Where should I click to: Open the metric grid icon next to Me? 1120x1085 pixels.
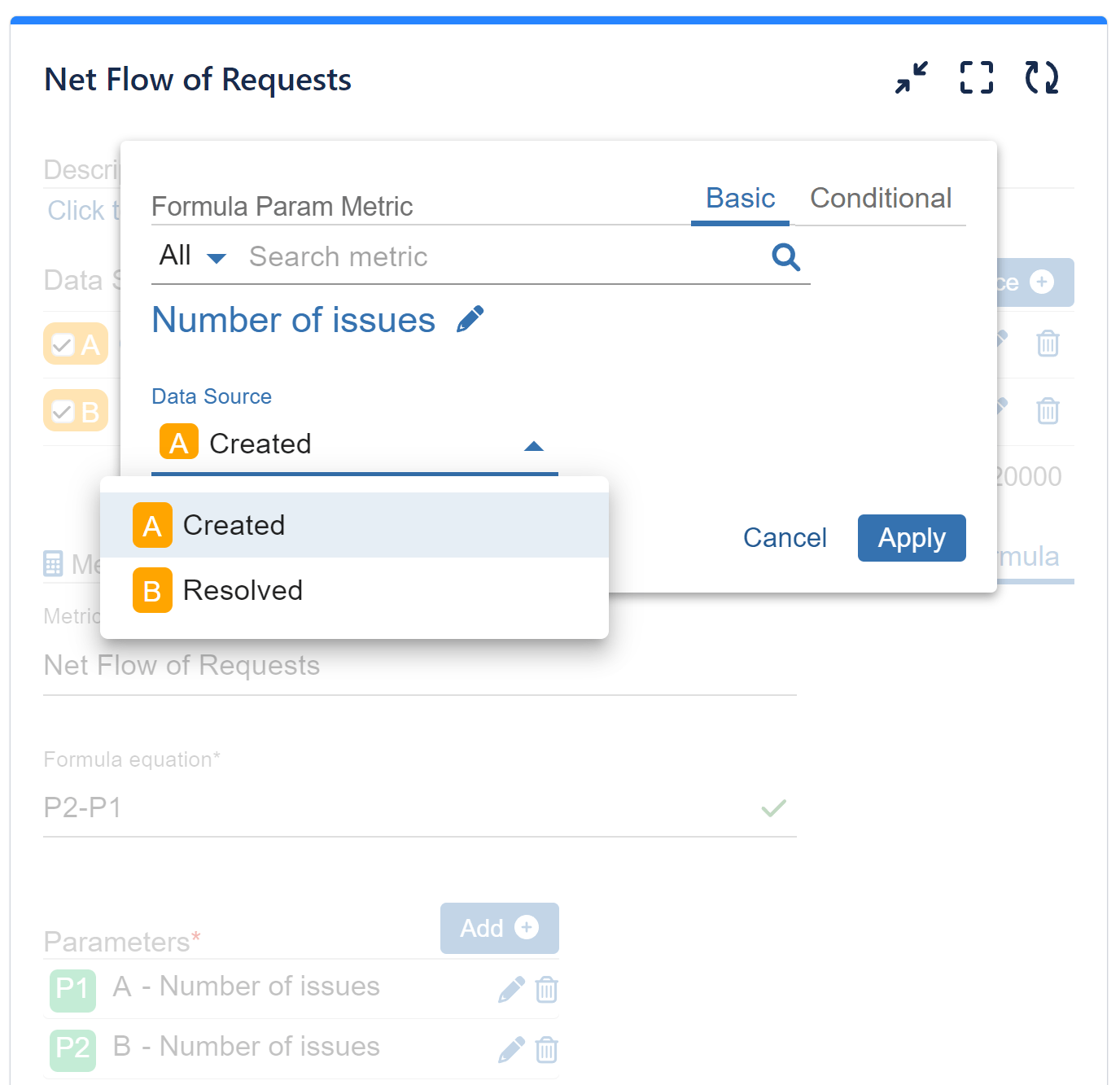[54, 563]
